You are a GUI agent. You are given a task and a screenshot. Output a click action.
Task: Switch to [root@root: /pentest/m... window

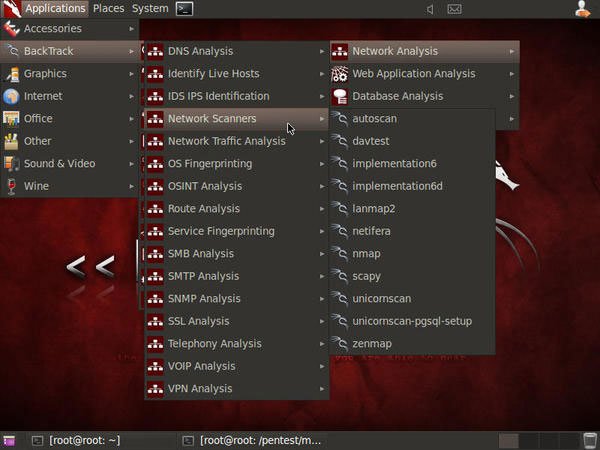[253, 441]
